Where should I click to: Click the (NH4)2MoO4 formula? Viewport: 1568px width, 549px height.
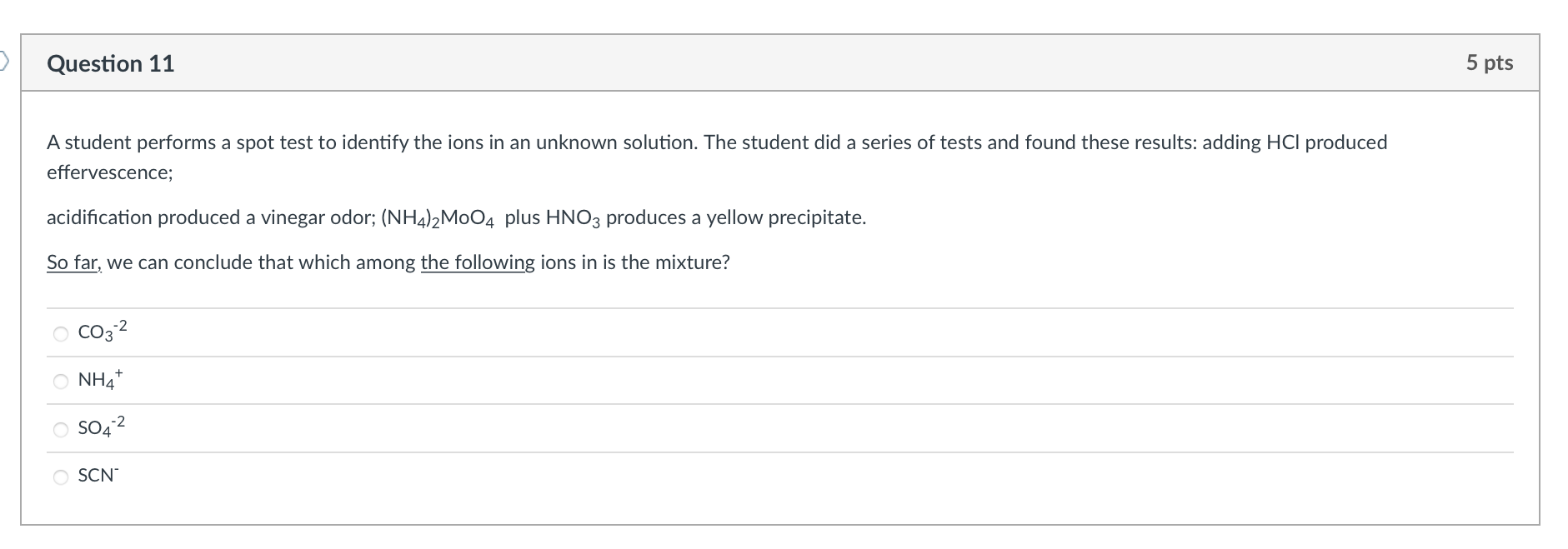click(x=438, y=218)
